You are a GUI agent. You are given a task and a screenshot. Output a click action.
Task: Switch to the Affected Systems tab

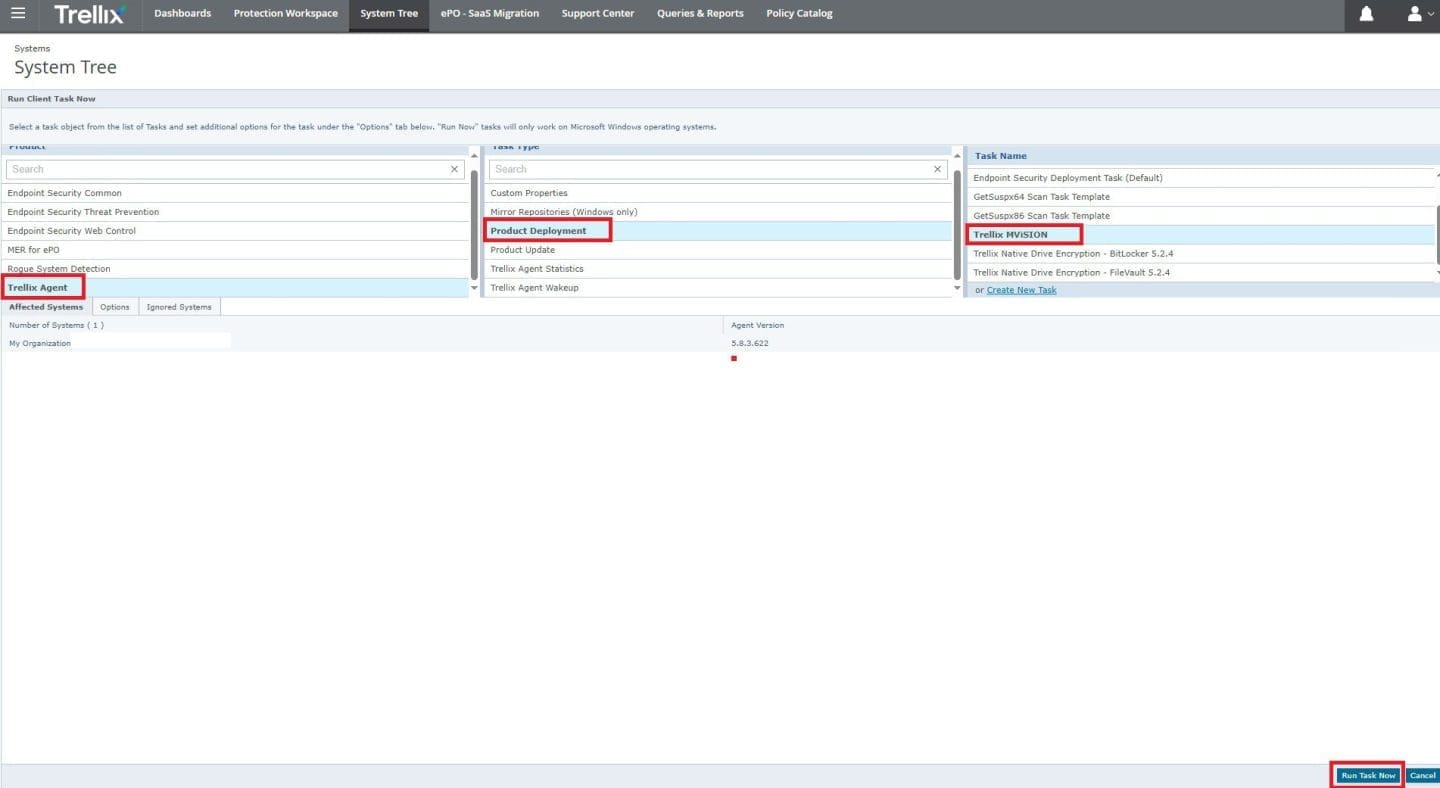[46, 307]
